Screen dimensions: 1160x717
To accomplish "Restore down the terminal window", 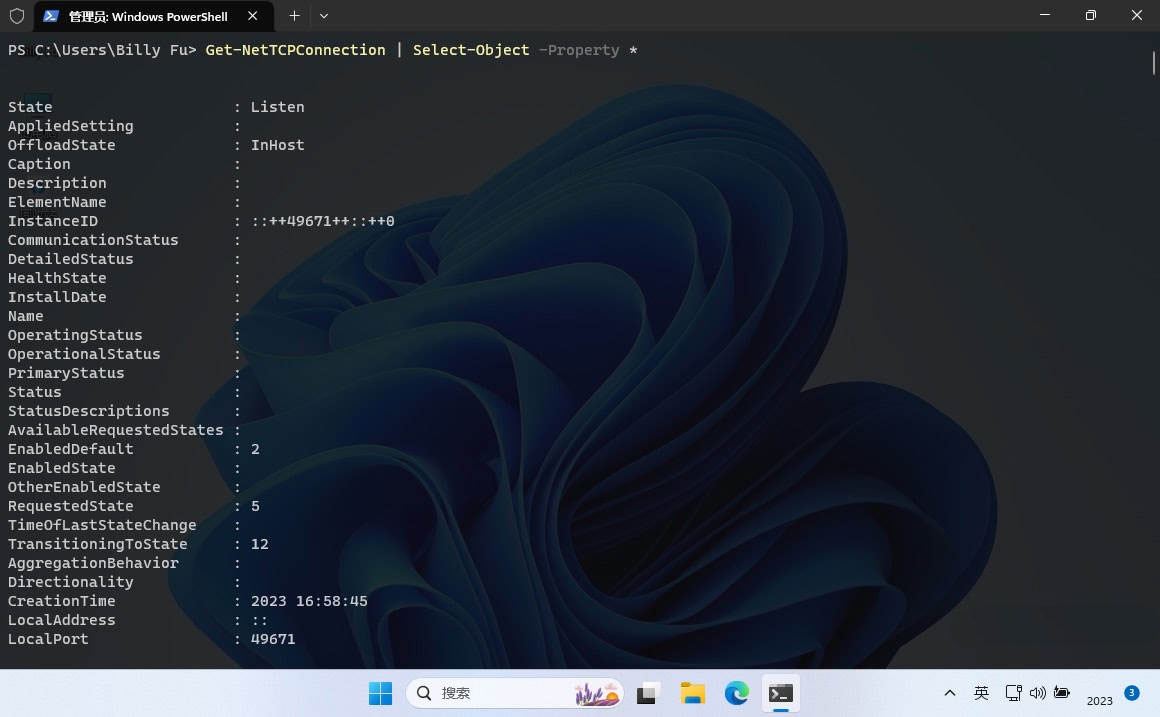I will coord(1091,16).
